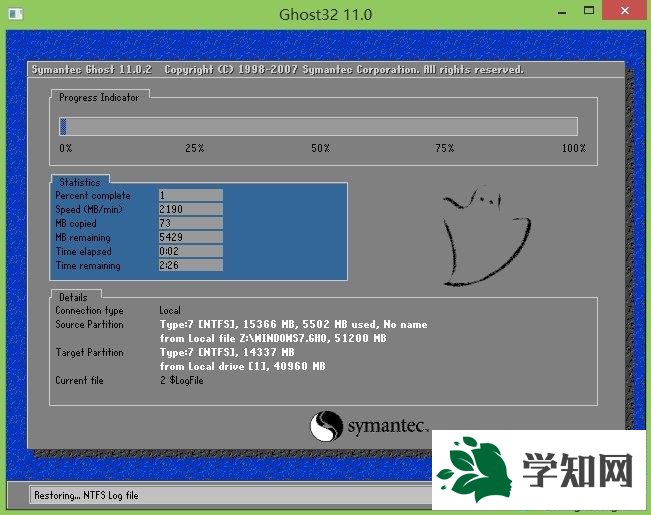The image size is (651, 515).
Task: Select the Time remaining value 2:26
Action: [191, 265]
